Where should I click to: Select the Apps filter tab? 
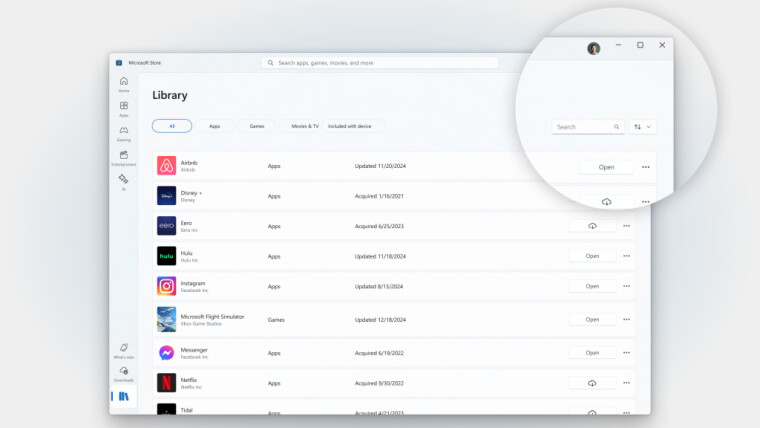pyautogui.click(x=215, y=126)
